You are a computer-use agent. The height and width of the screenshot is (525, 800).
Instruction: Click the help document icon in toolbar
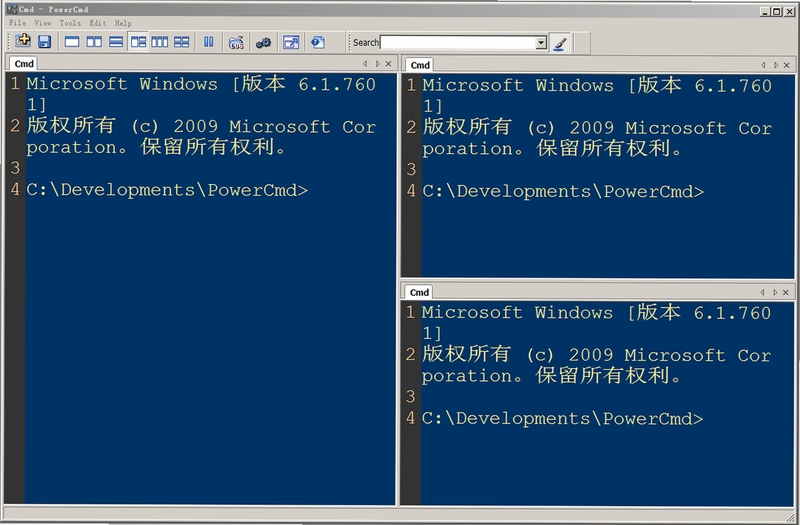pyautogui.click(x=318, y=42)
